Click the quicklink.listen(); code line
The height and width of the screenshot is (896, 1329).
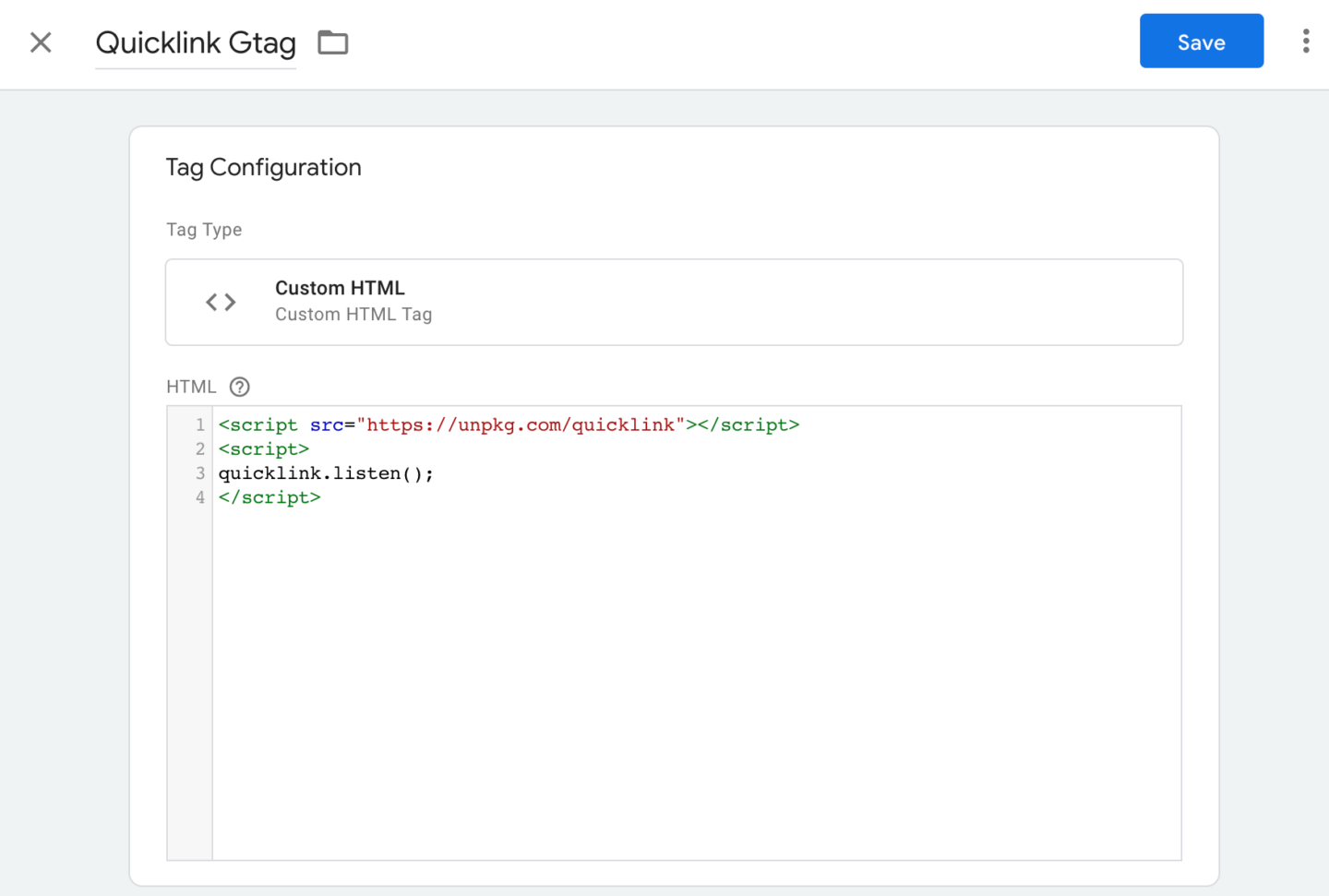[326, 473]
